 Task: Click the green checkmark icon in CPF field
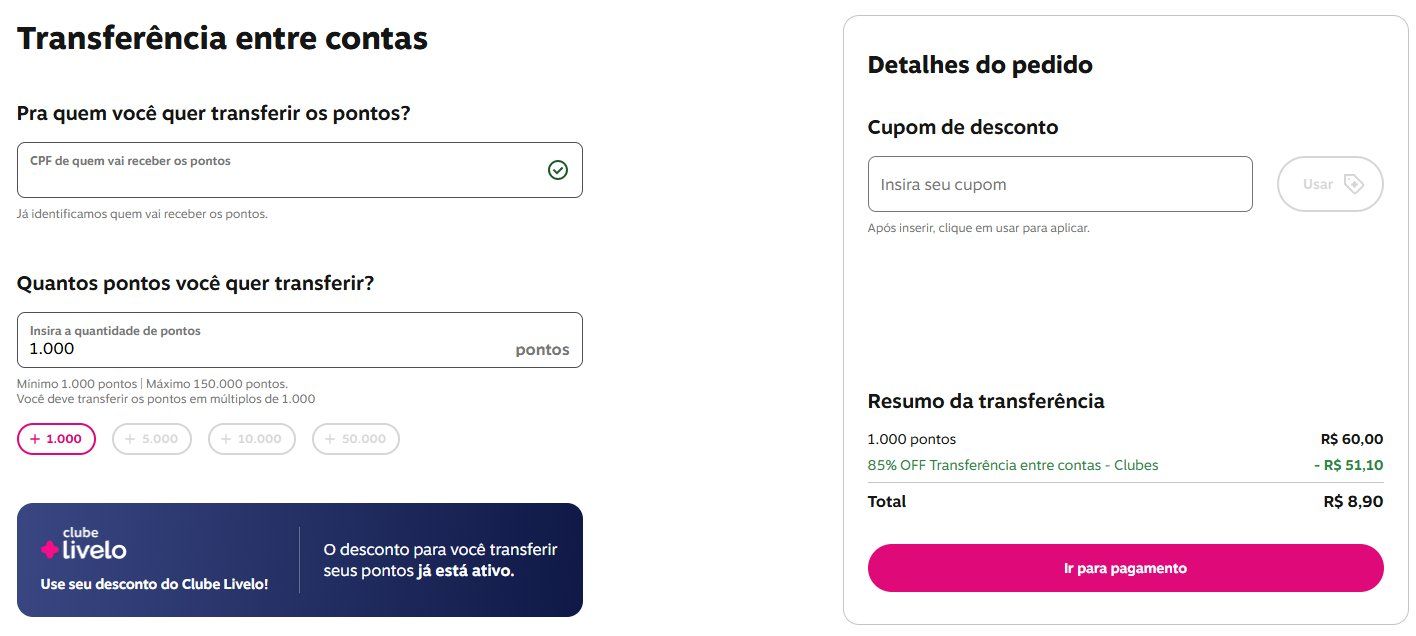coord(558,170)
